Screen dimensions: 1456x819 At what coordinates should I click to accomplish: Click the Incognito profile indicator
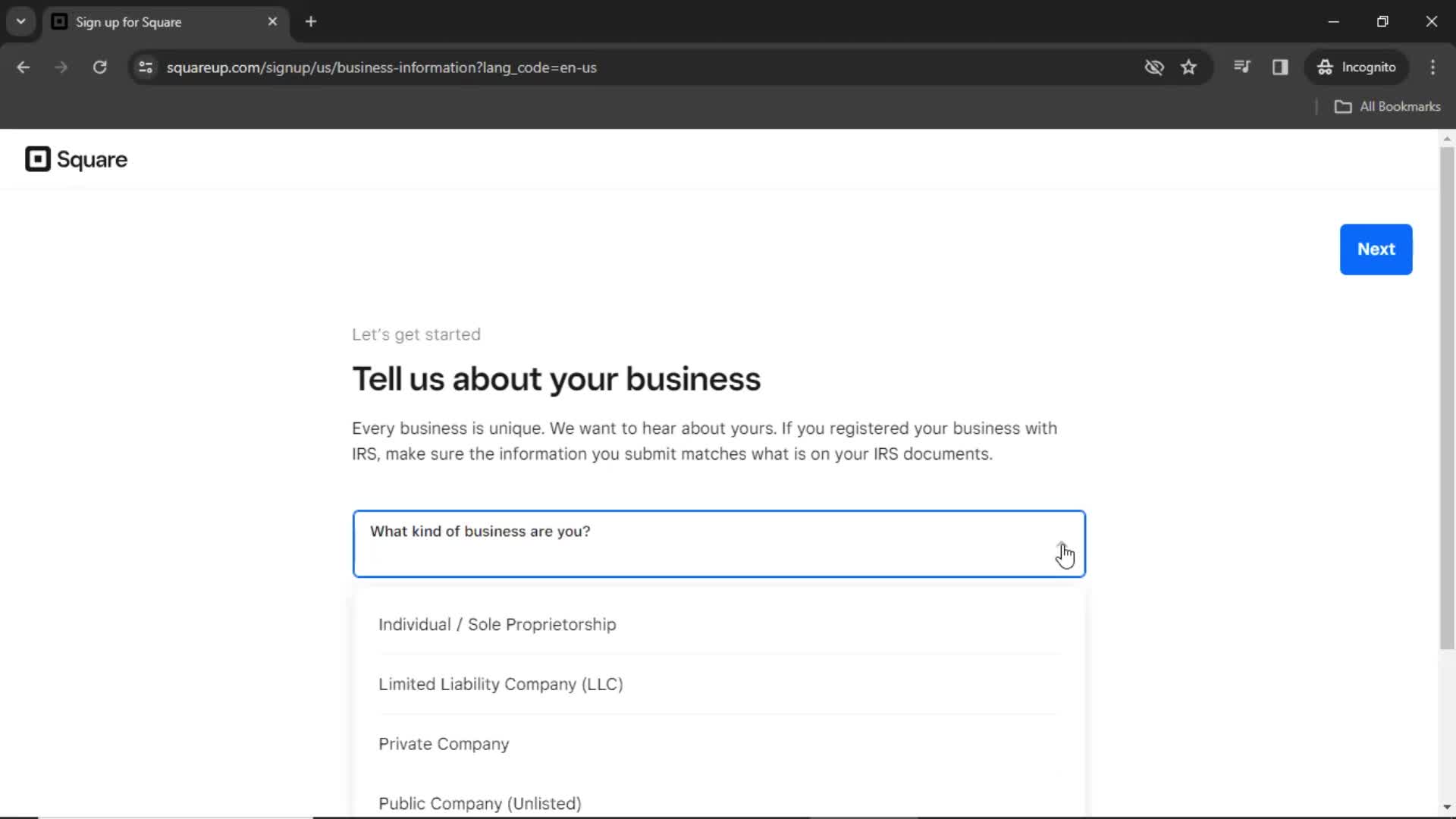(1357, 67)
